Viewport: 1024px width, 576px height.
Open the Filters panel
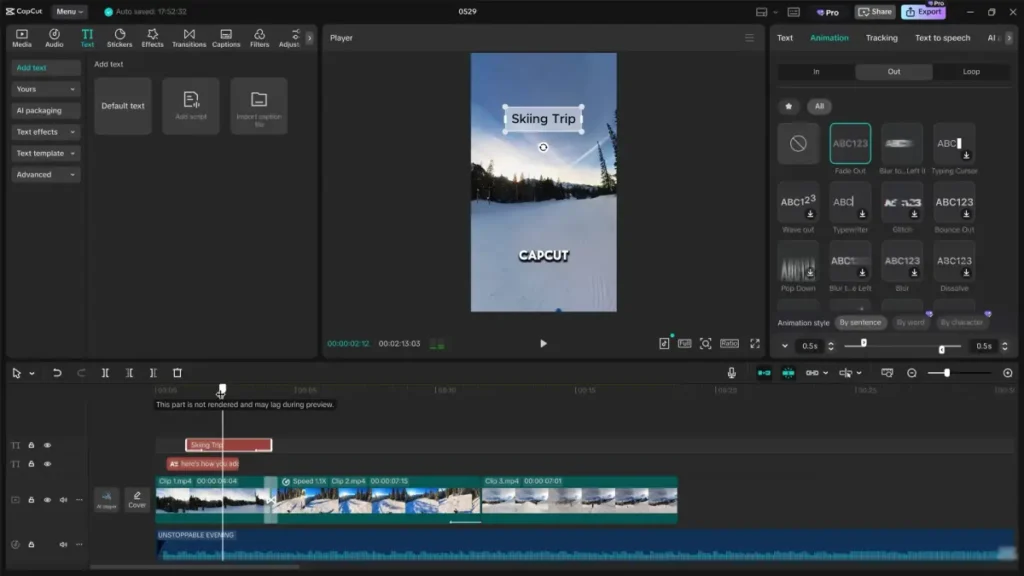tap(259, 38)
